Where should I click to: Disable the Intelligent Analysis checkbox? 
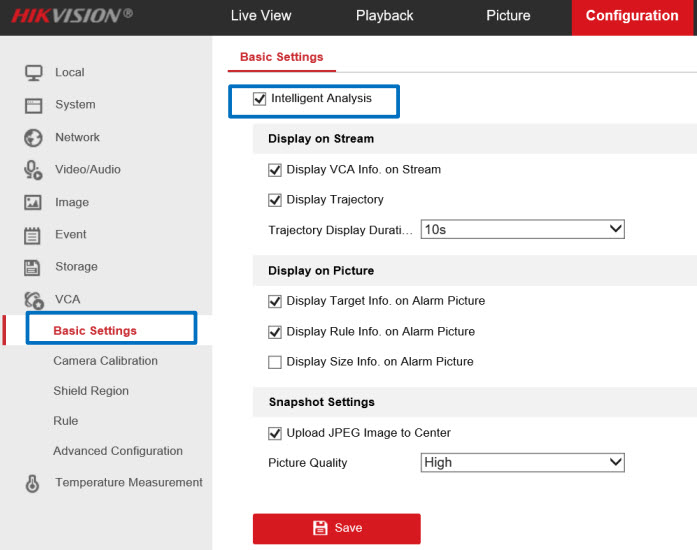[x=260, y=99]
